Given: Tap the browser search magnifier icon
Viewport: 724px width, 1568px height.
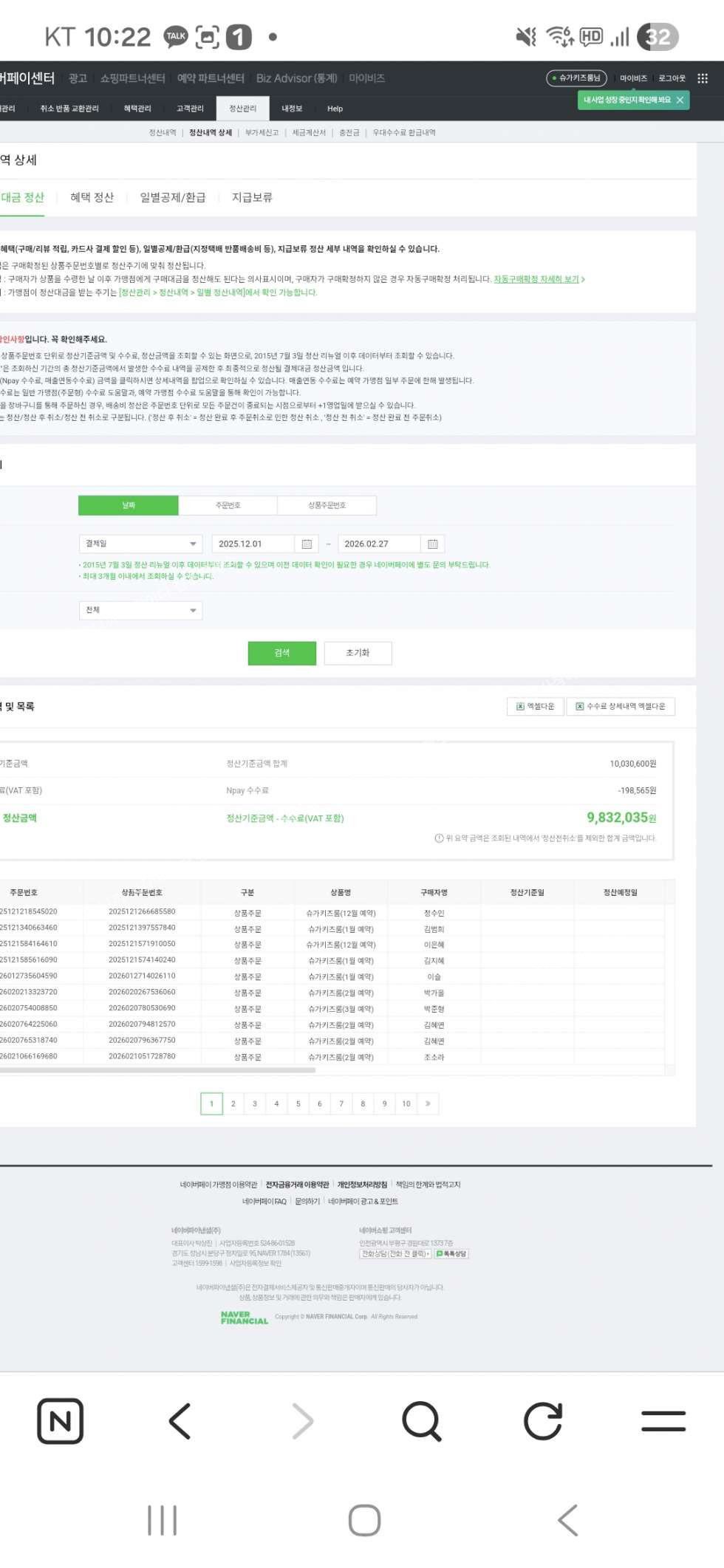Looking at the screenshot, I should click(421, 1420).
